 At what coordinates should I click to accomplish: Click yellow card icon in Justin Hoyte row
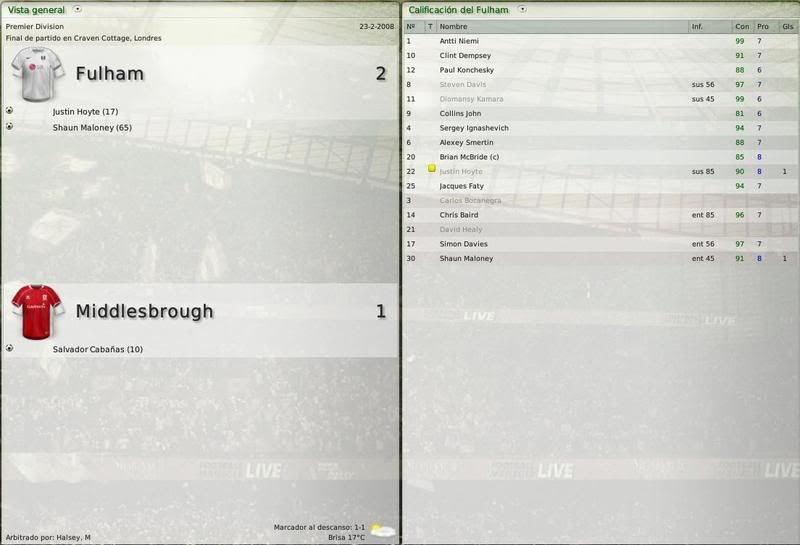pos(432,168)
